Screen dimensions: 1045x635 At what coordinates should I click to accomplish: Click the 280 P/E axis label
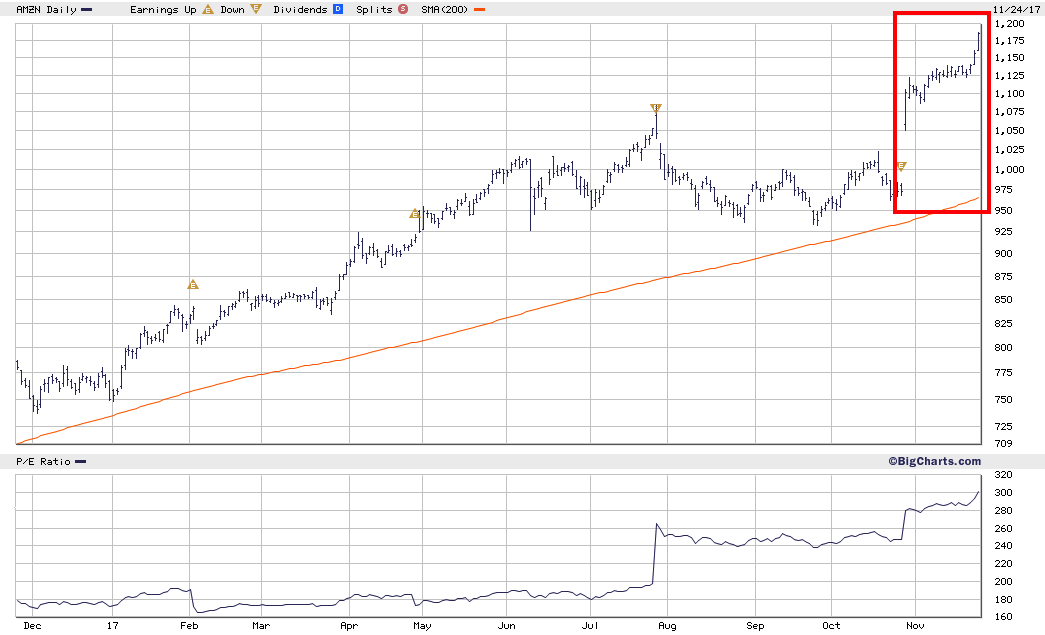[x=1004, y=511]
